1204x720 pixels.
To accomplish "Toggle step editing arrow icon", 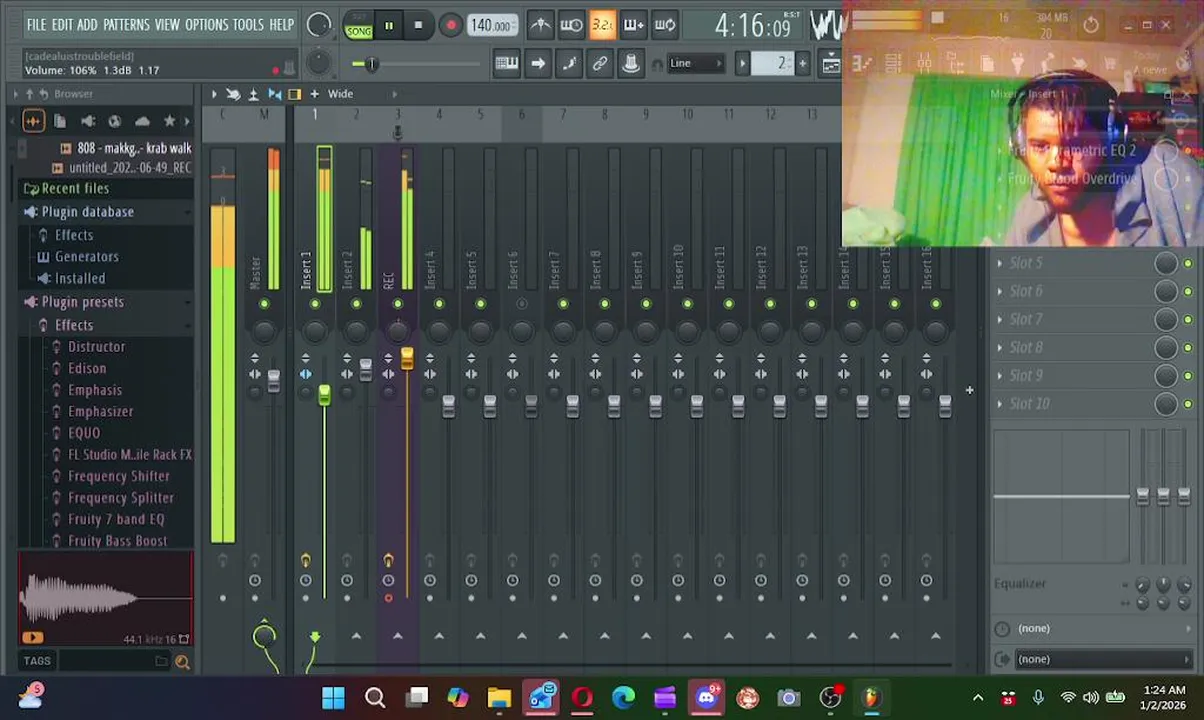I will pos(538,64).
